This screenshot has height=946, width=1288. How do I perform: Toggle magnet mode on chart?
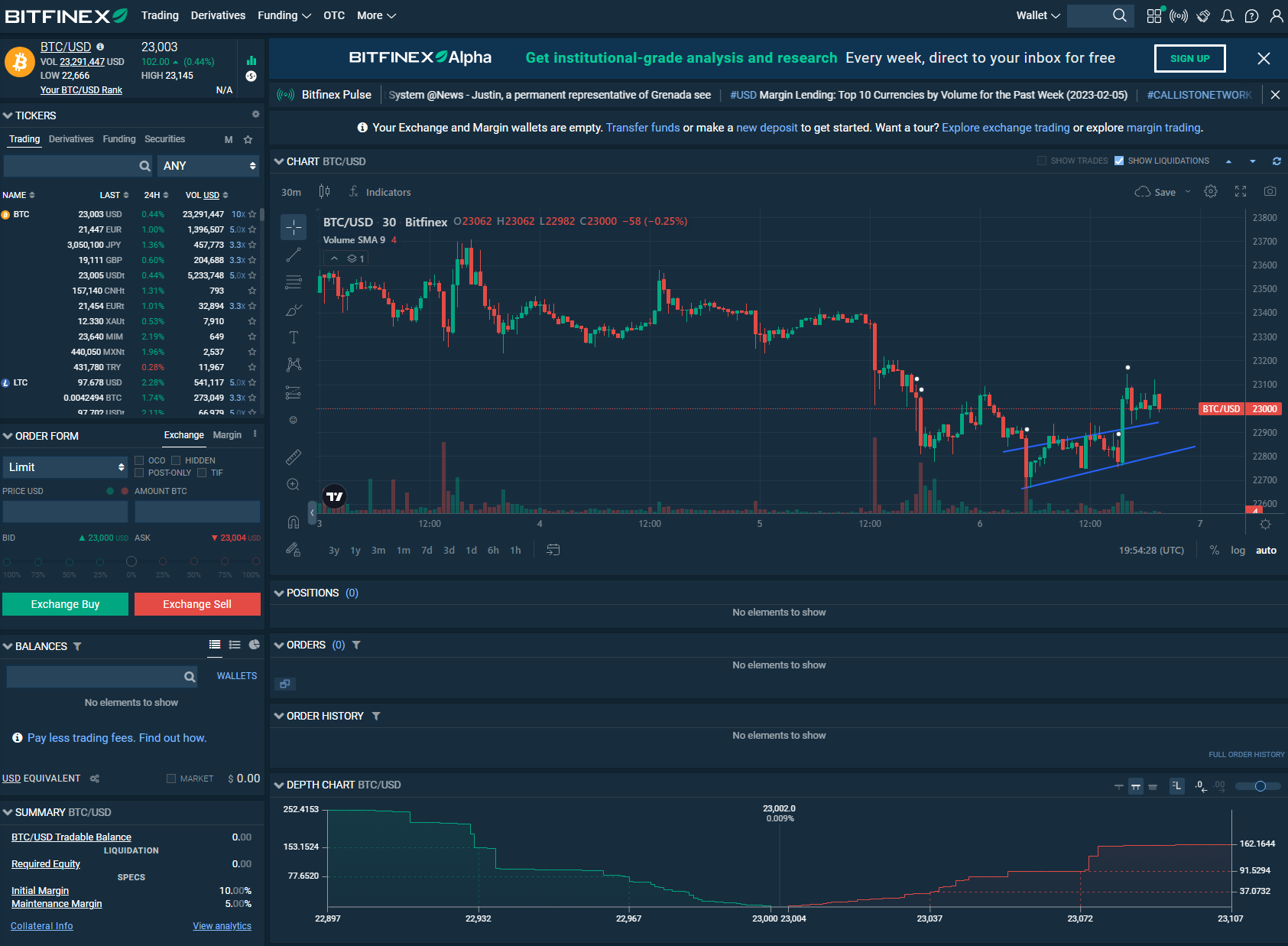tap(294, 522)
